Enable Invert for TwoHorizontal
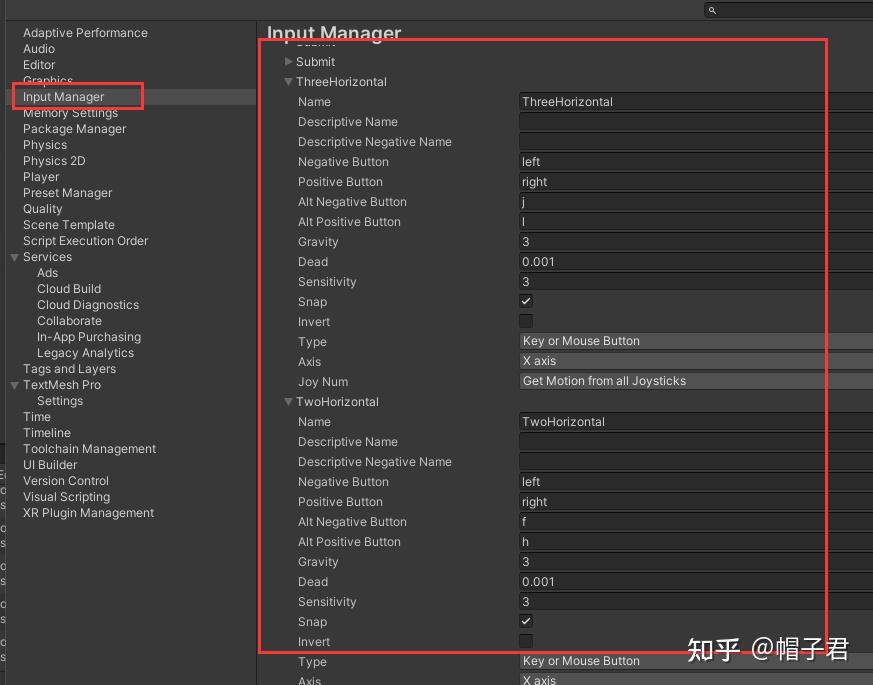The height and width of the screenshot is (685, 873). point(524,641)
